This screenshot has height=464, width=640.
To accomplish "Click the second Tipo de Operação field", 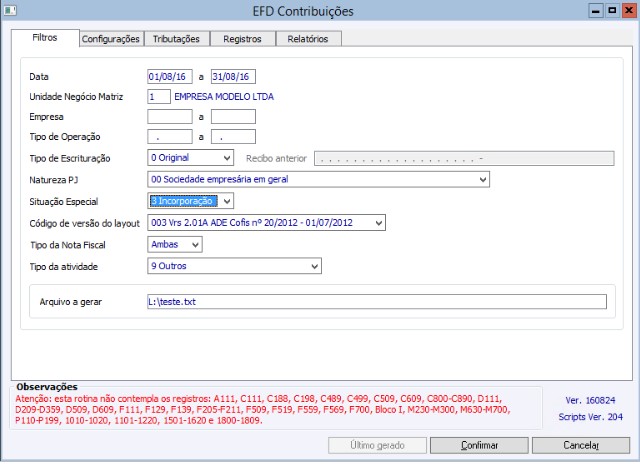I will (233, 137).
